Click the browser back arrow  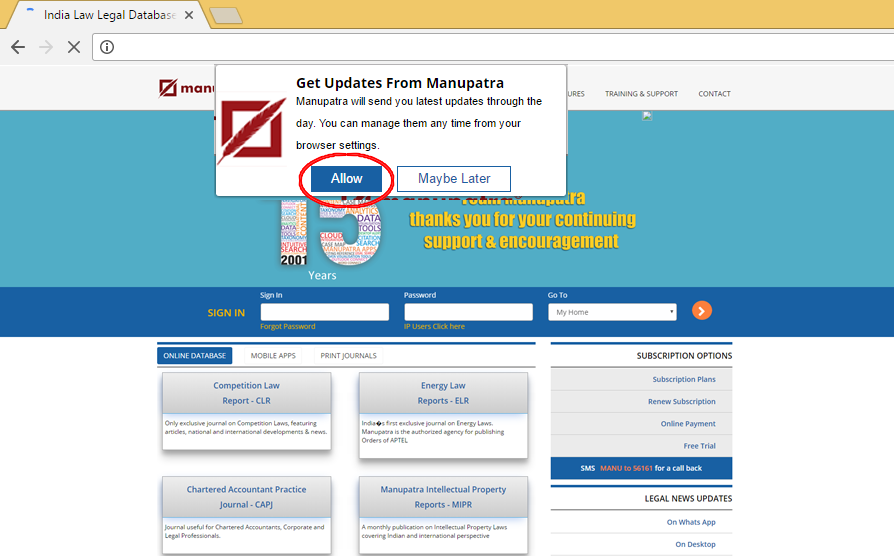click(x=18, y=47)
